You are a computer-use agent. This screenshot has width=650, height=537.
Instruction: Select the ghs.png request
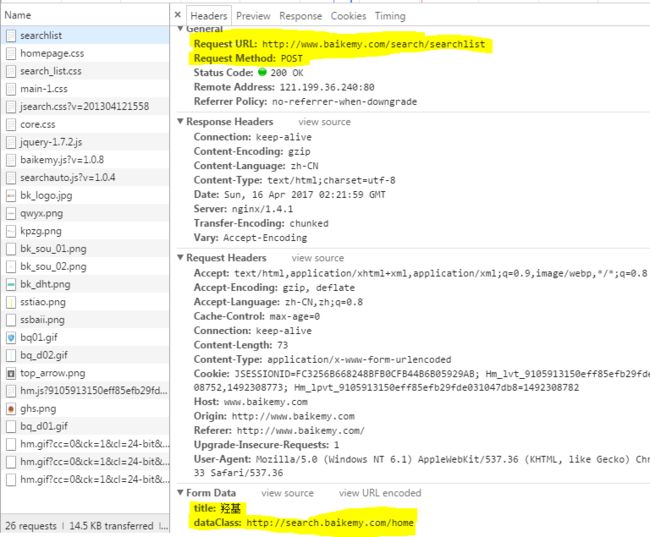85,409
